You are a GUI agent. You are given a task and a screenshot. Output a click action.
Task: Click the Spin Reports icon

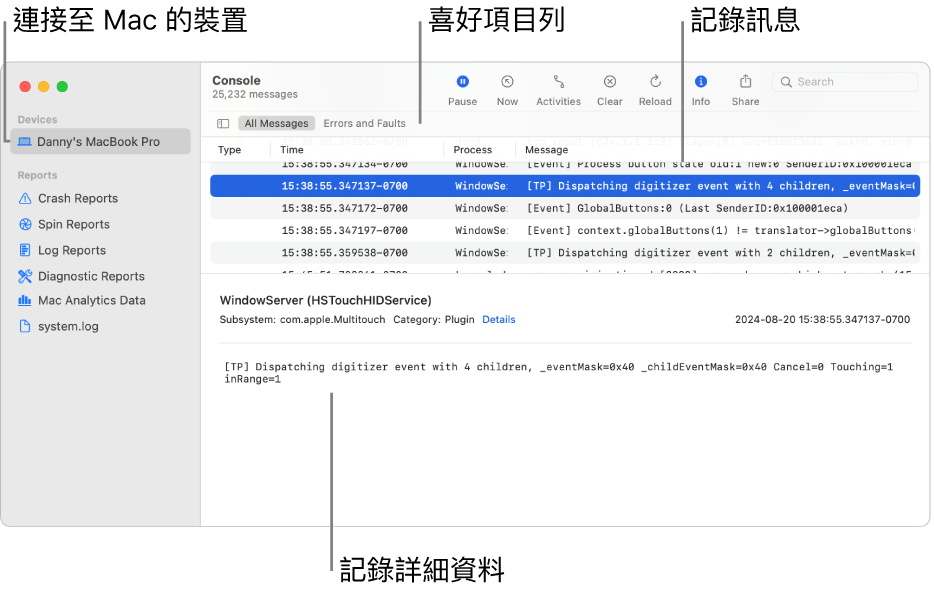coord(25,224)
